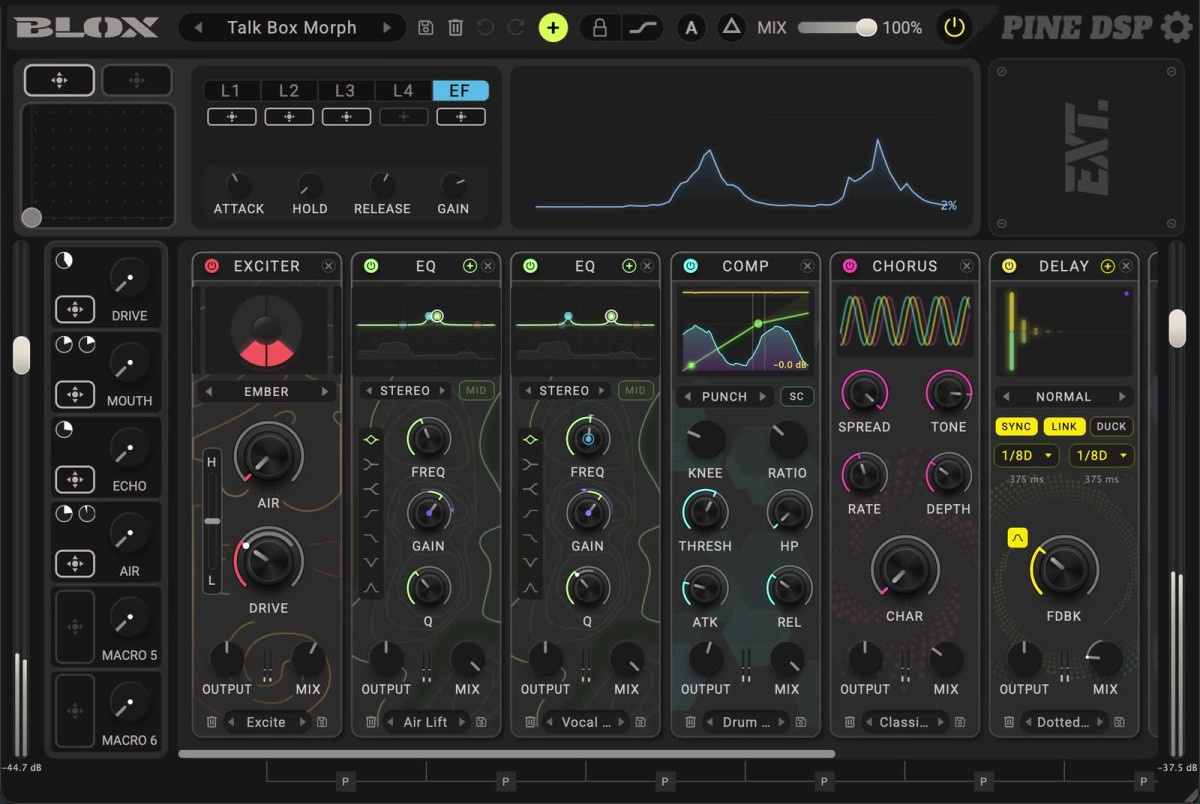Image resolution: width=1200 pixels, height=804 pixels.
Task: Select the bell filter shape in the first EQ
Action: (x=371, y=439)
